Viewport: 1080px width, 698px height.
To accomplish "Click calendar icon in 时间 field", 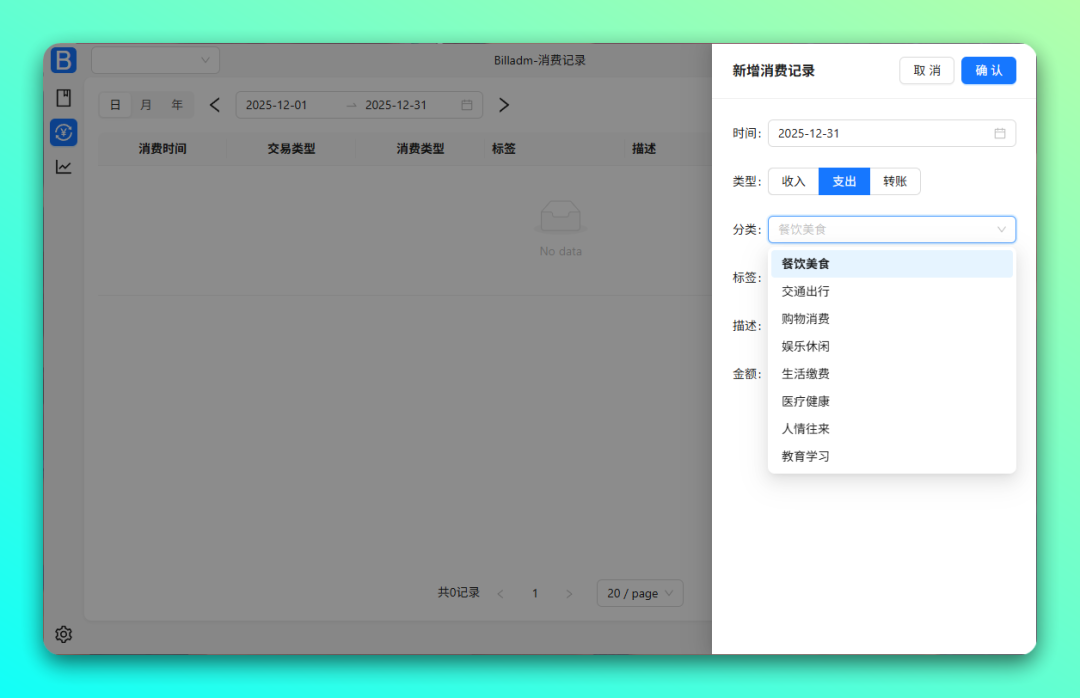I will (999, 133).
